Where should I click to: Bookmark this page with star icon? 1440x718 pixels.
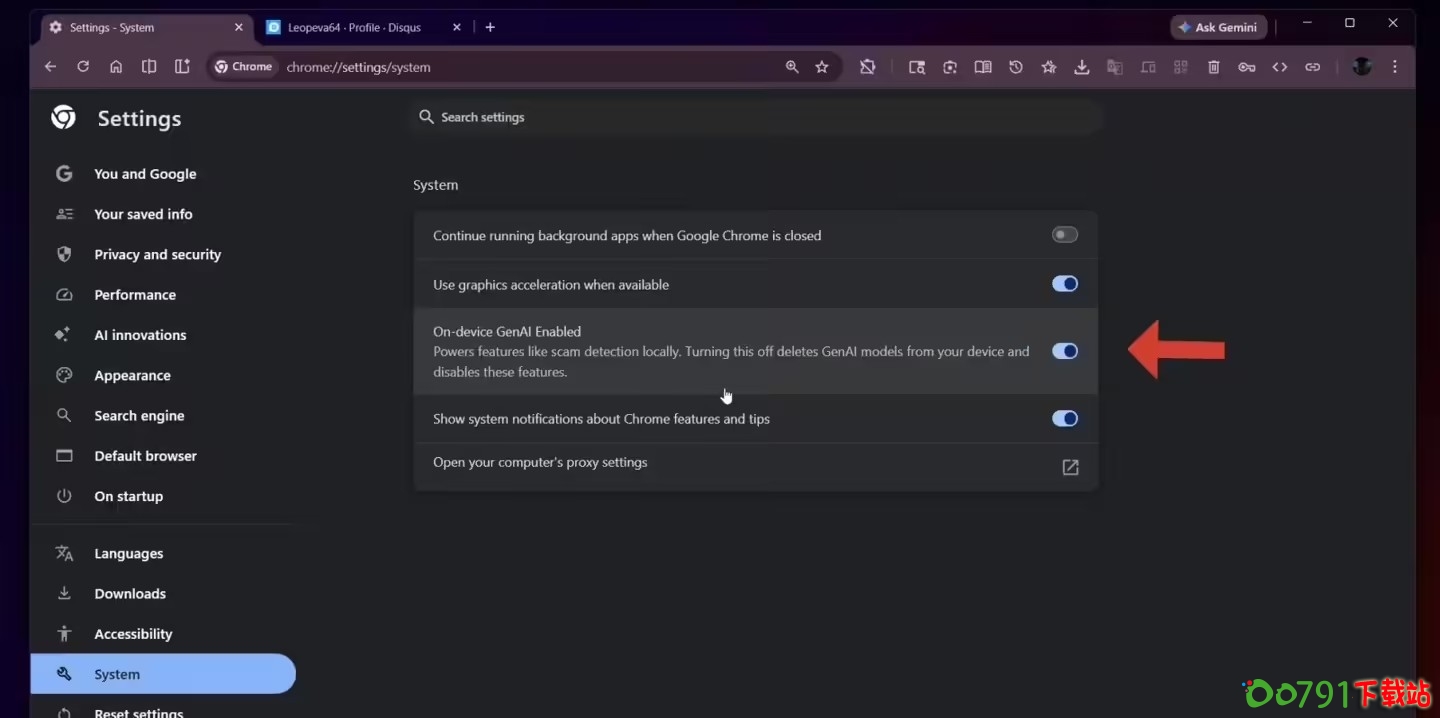[822, 67]
